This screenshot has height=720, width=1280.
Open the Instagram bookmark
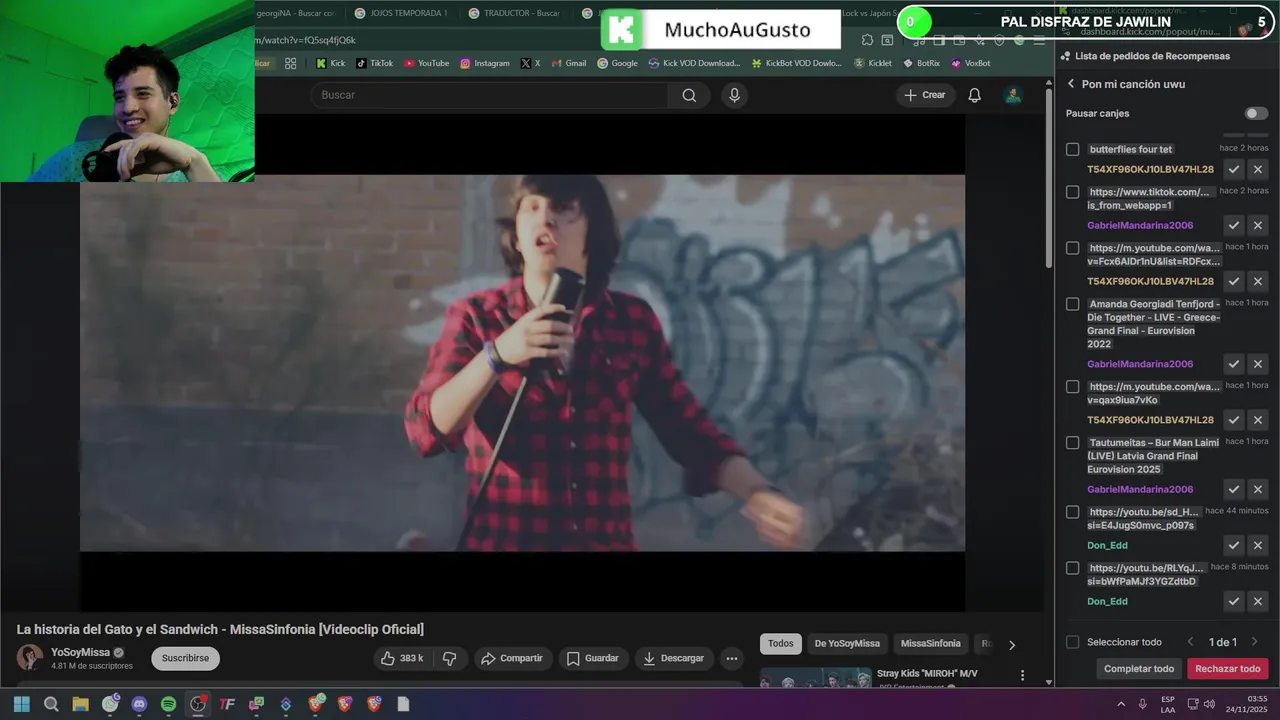(485, 63)
